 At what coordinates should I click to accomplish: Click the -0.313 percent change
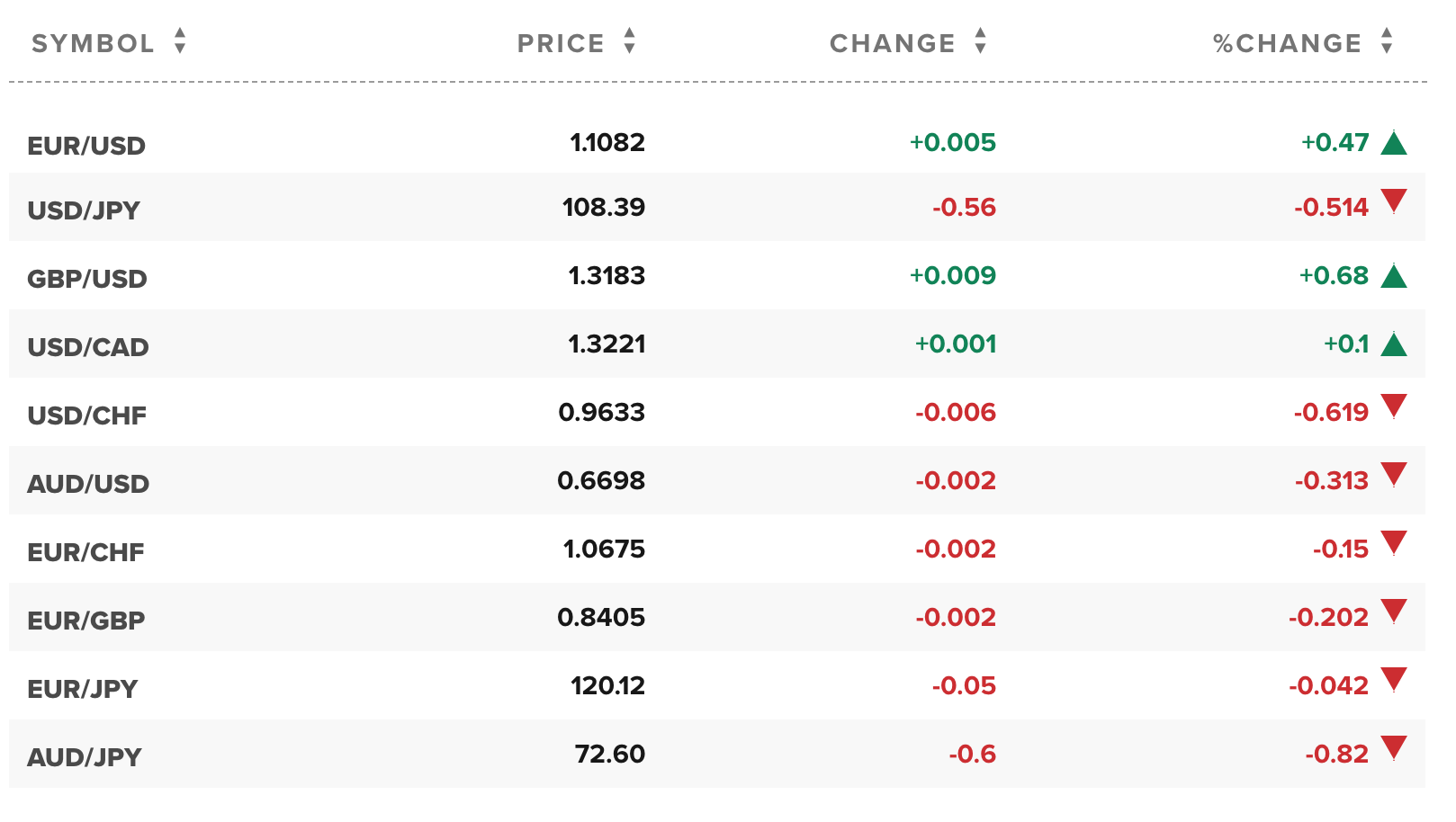click(x=1332, y=480)
